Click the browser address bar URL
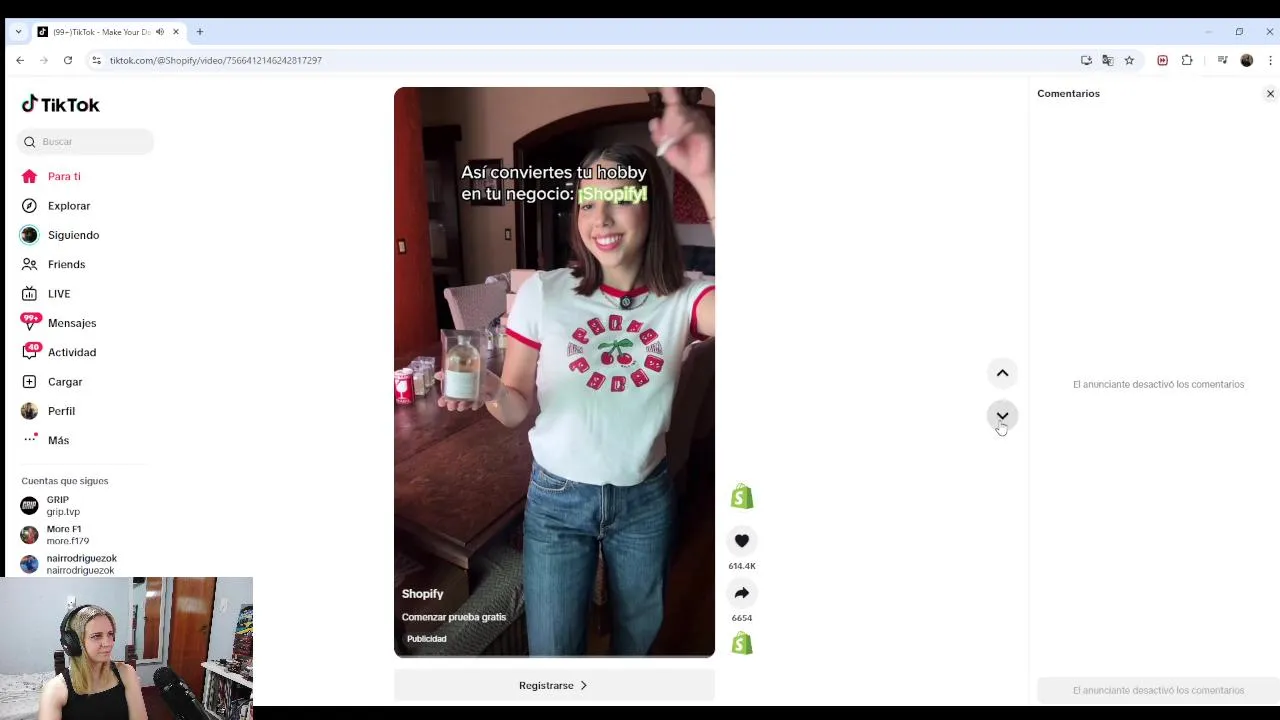The image size is (1280, 720). pyautogui.click(x=216, y=60)
